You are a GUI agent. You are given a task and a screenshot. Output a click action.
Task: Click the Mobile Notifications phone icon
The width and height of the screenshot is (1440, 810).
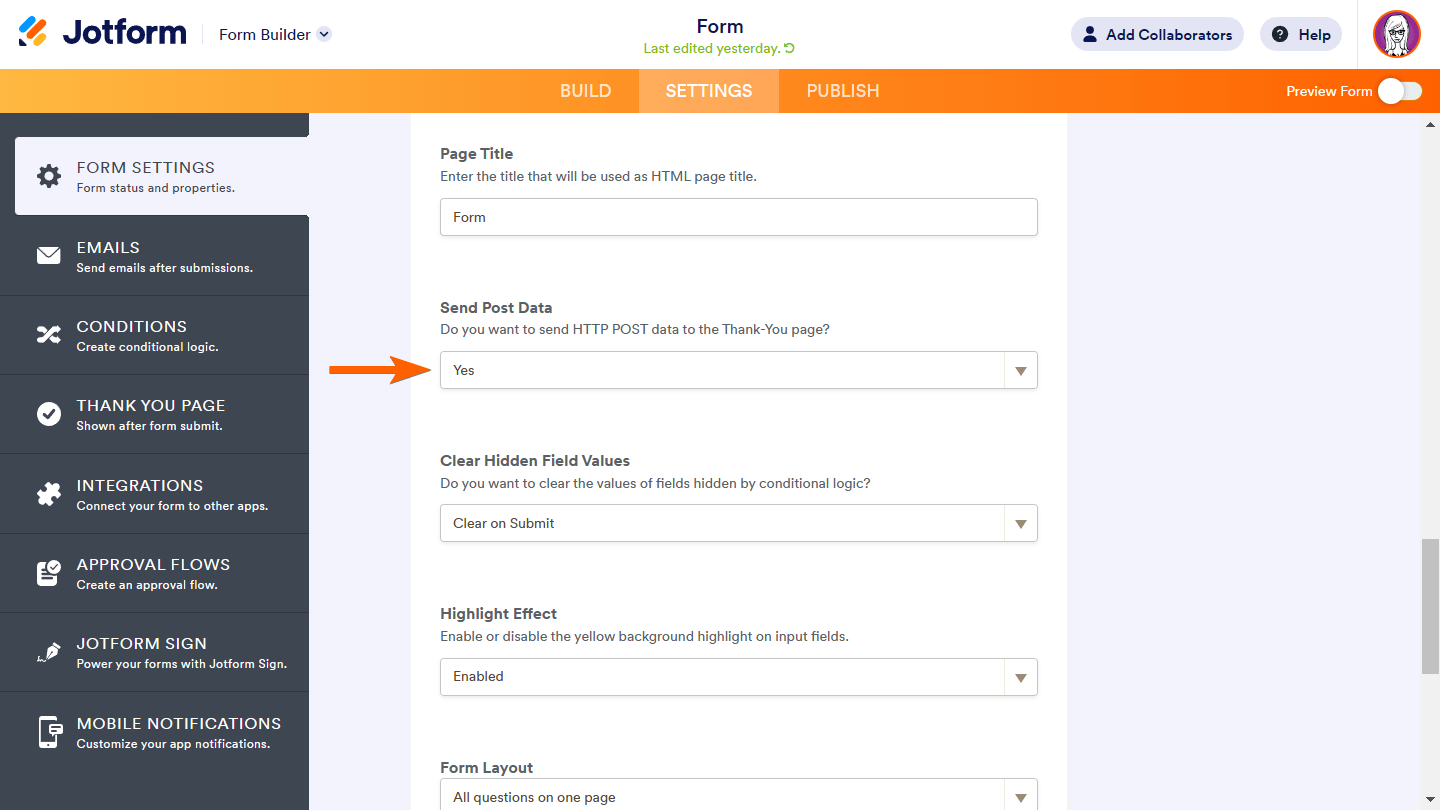48,732
